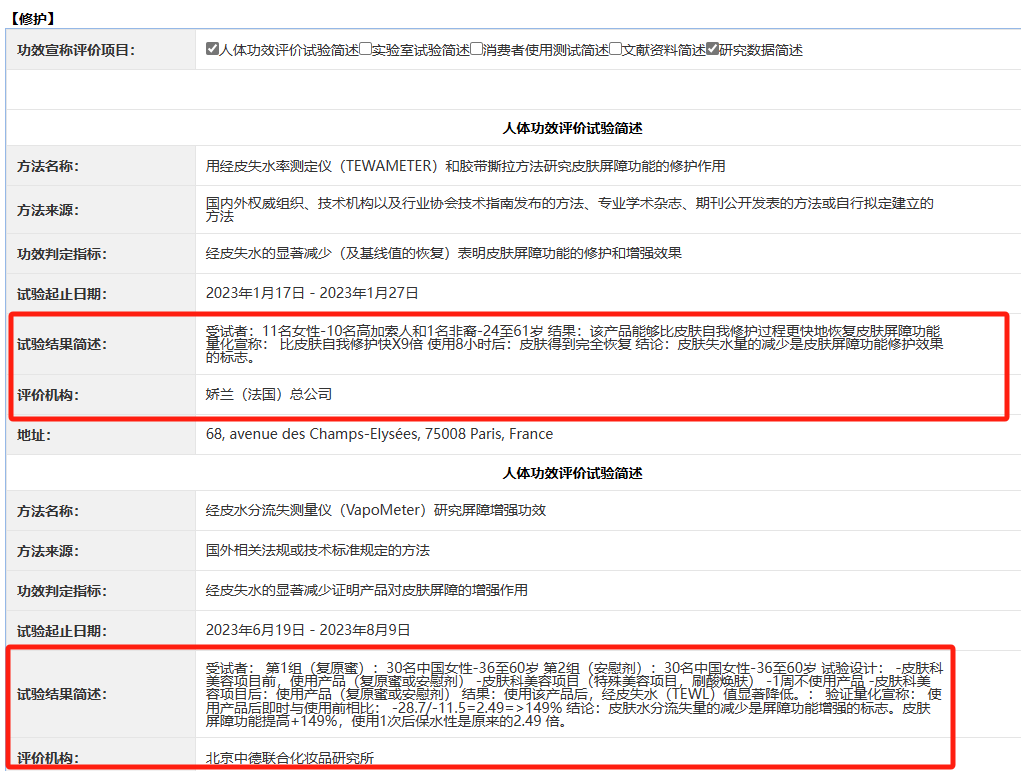Select the date range 2023年6月19日 - 2023年8月9日

click(x=308, y=630)
